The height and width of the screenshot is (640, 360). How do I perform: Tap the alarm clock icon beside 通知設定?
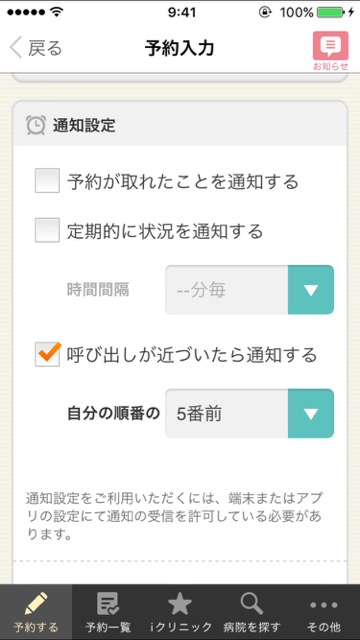(x=36, y=125)
